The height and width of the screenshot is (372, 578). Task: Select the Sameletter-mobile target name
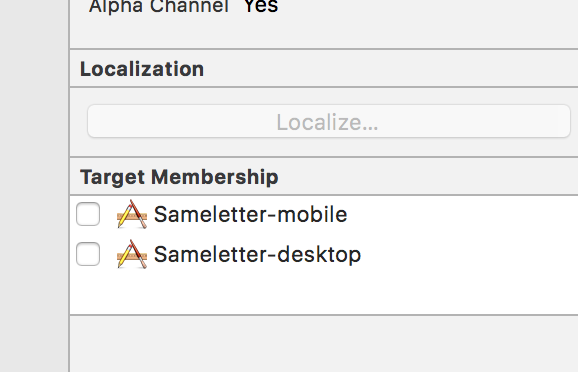251,214
